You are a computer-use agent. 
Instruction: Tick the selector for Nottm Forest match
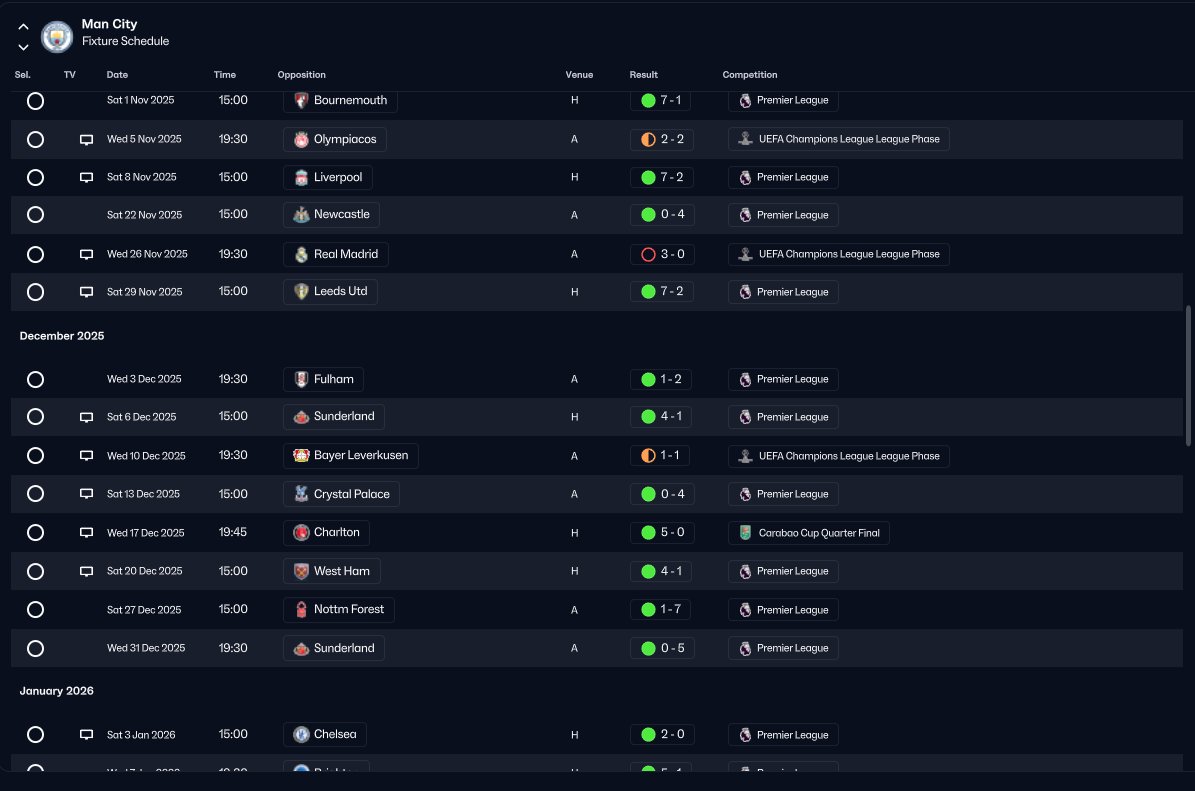[35, 610]
